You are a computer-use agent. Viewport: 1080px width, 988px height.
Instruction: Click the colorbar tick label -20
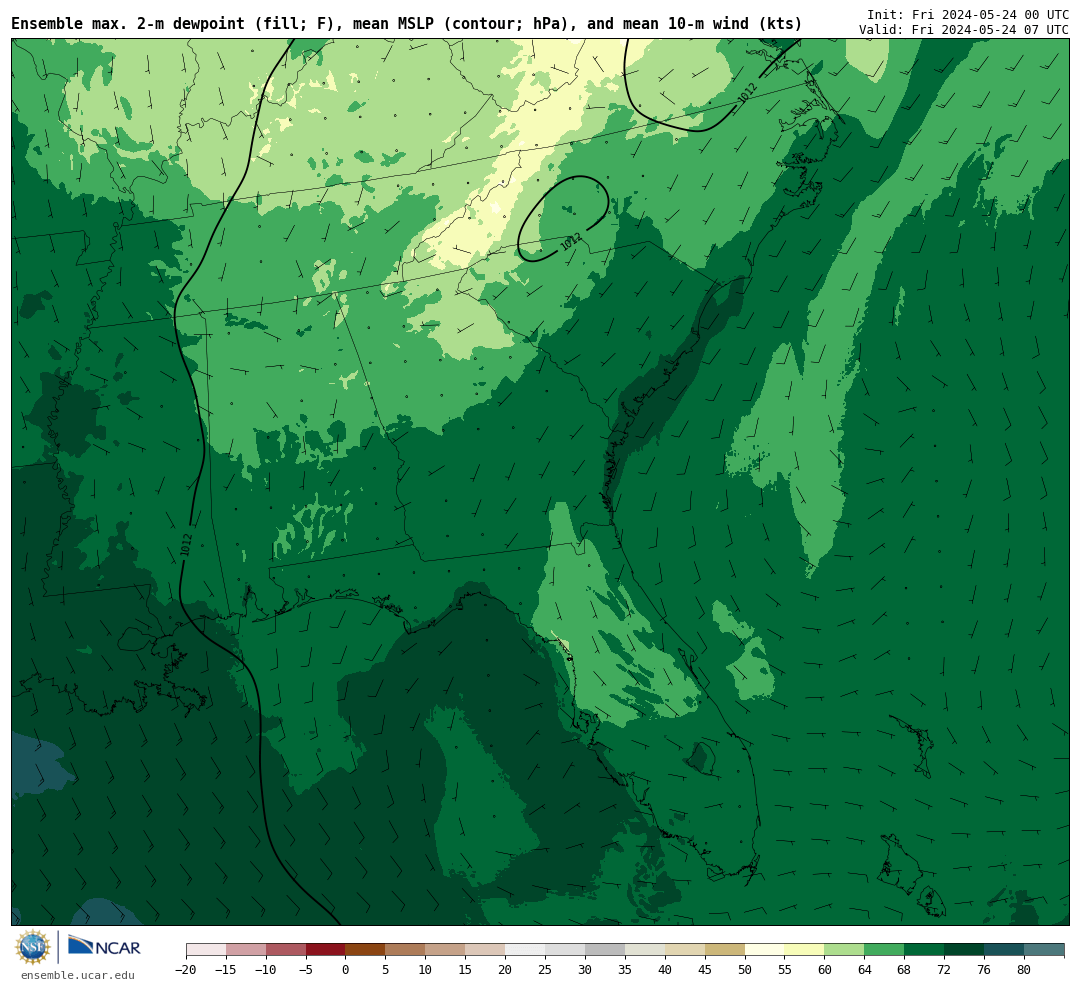click(186, 970)
